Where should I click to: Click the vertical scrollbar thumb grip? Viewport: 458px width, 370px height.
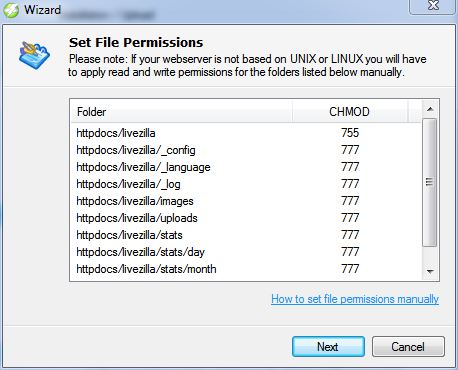430,182
